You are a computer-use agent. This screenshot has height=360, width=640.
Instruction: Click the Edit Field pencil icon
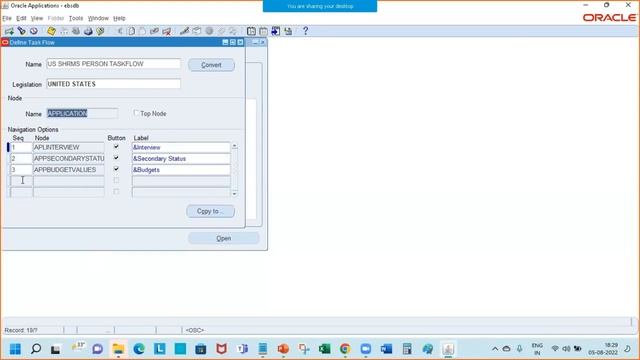coord(184,31)
